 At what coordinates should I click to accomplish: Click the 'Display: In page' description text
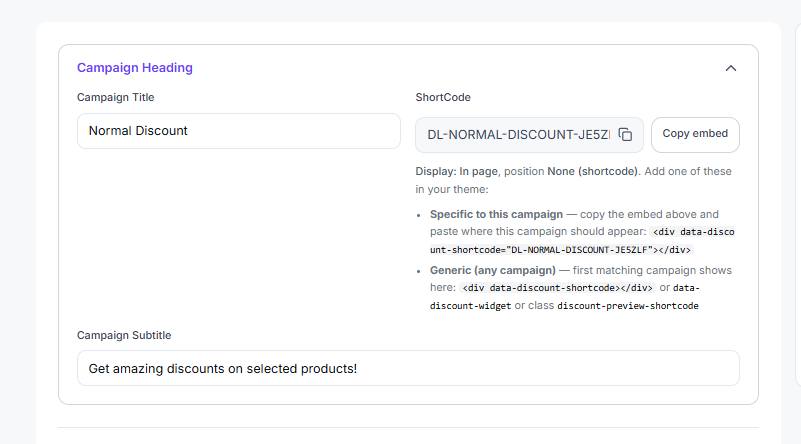click(456, 171)
